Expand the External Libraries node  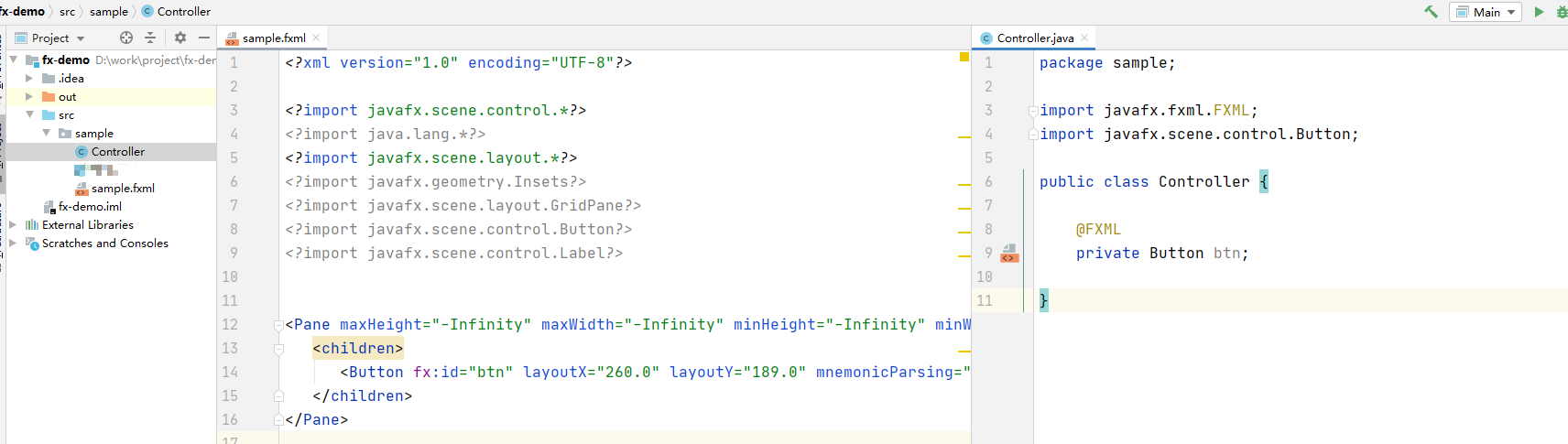click(13, 224)
